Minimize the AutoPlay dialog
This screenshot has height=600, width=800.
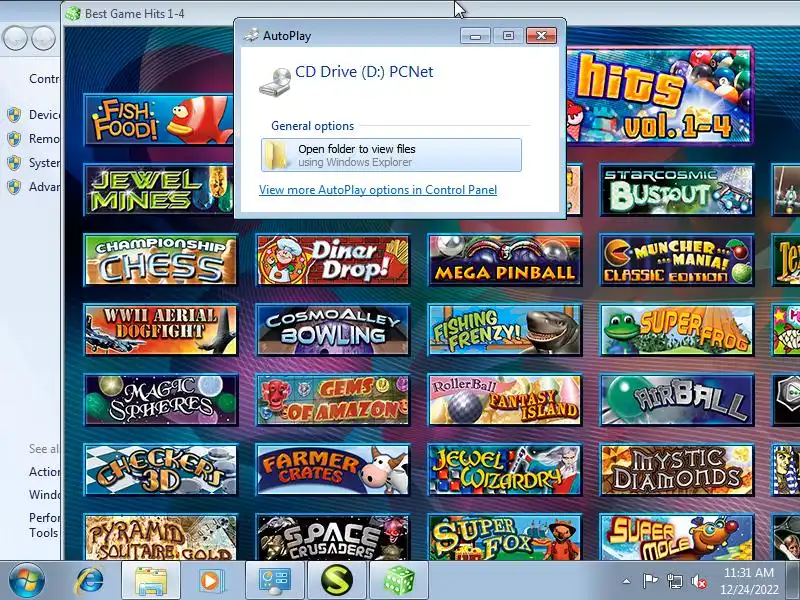(x=475, y=35)
